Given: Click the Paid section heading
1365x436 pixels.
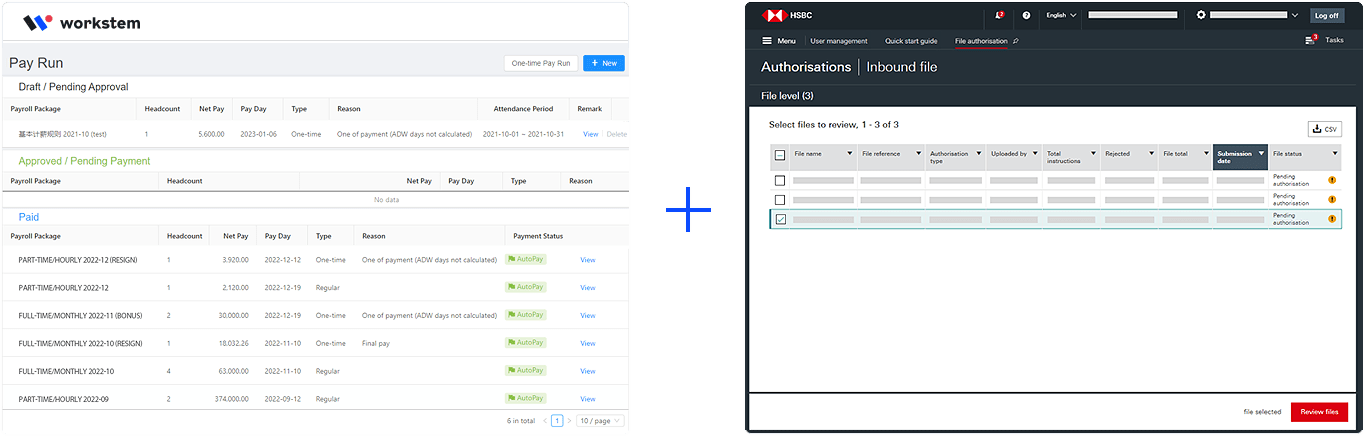Looking at the screenshot, I should coord(29,217).
